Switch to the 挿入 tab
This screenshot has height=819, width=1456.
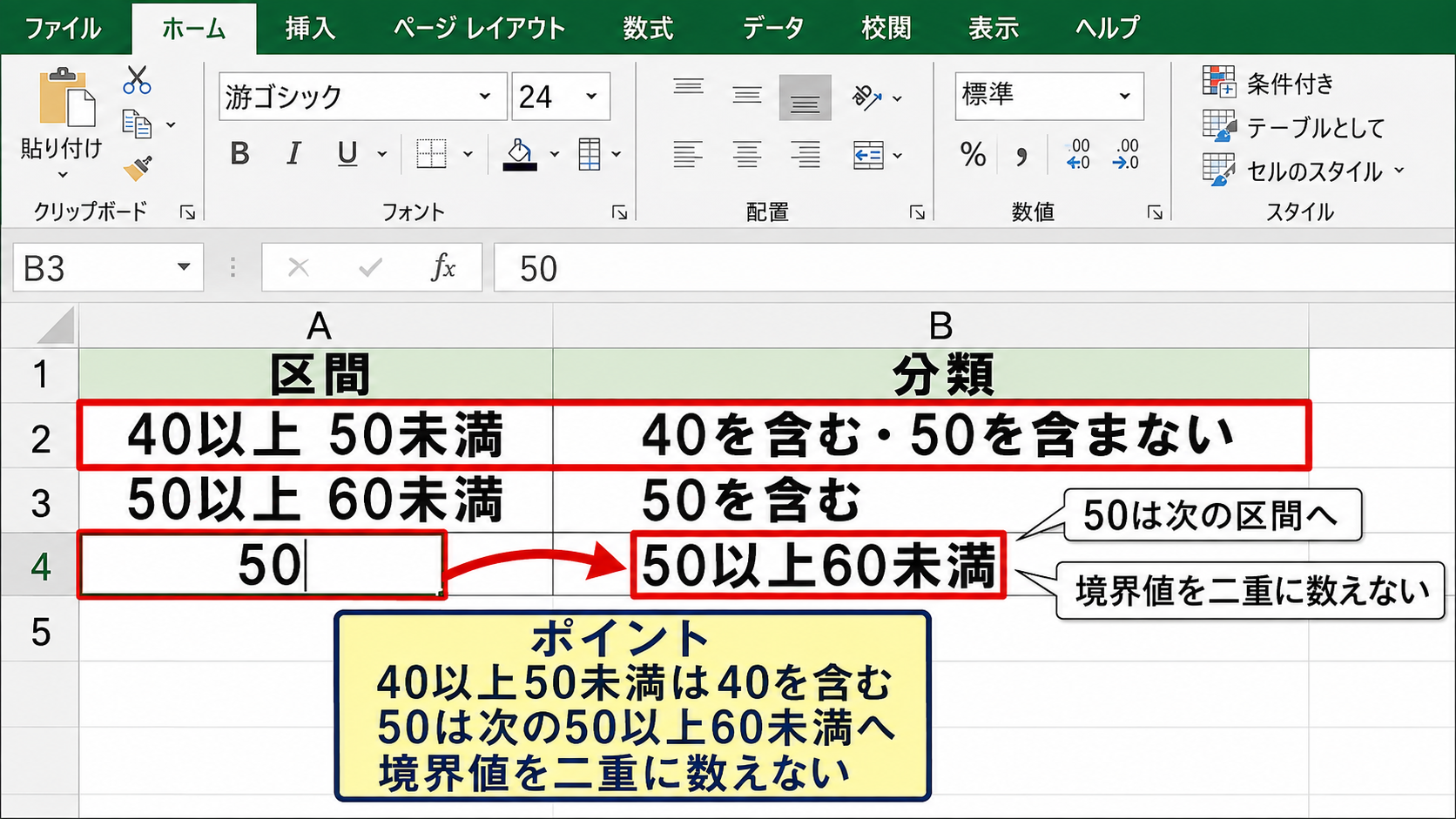point(310,28)
